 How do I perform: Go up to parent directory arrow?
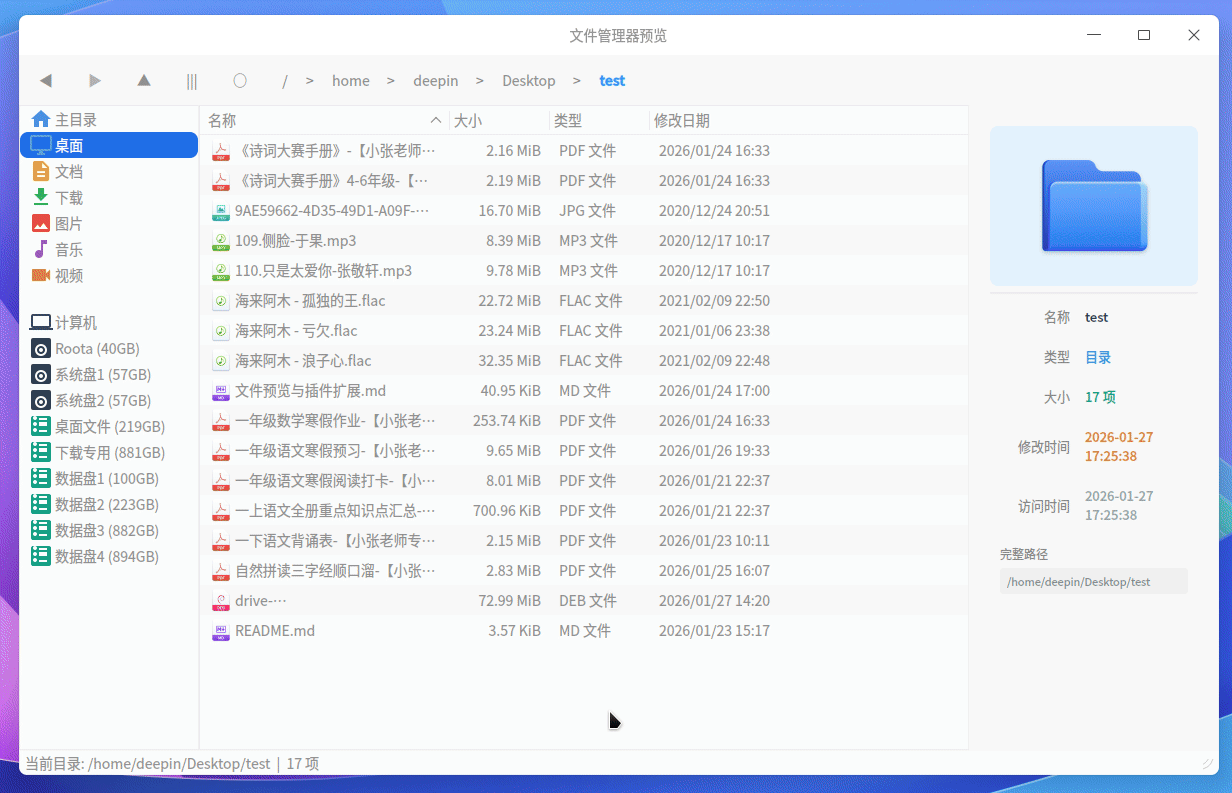click(x=144, y=80)
